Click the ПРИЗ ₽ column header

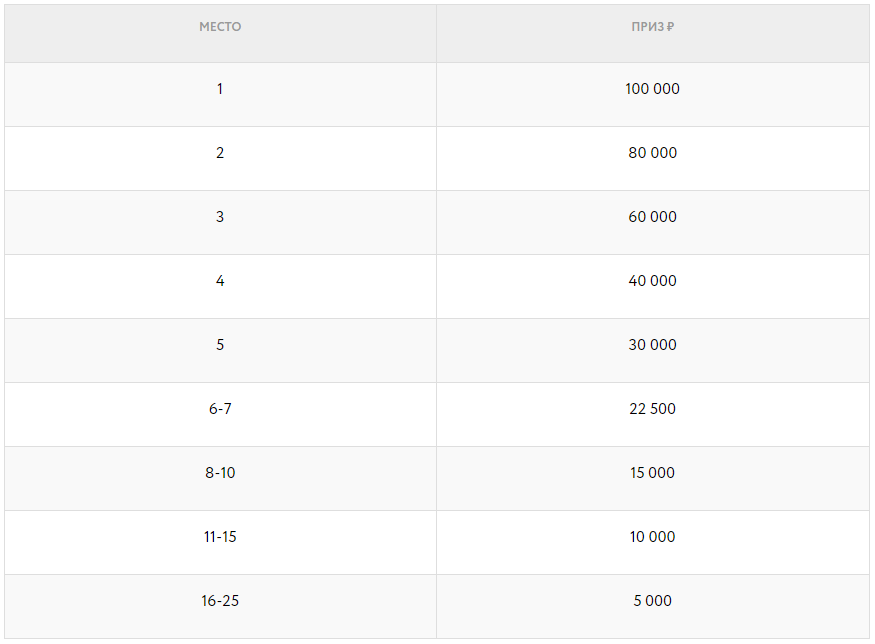pos(652,27)
